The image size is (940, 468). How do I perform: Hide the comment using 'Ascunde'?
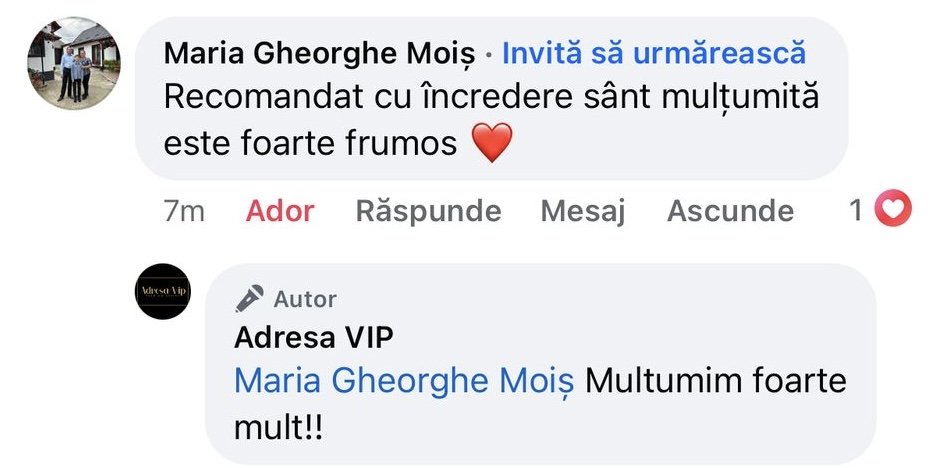730,211
